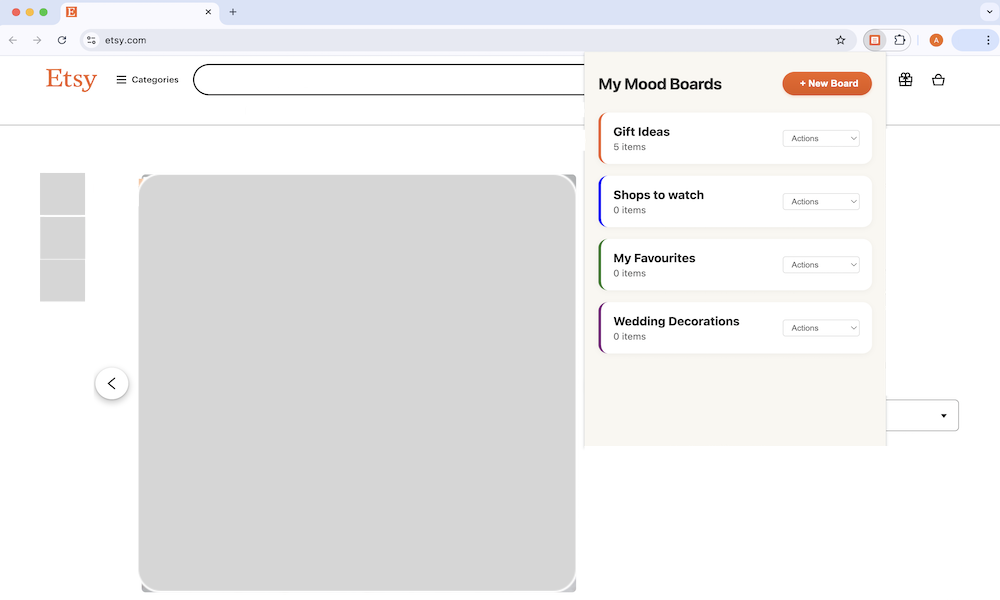Open Actions dropdown for My Favourites
The height and width of the screenshot is (600, 1000).
821,265
